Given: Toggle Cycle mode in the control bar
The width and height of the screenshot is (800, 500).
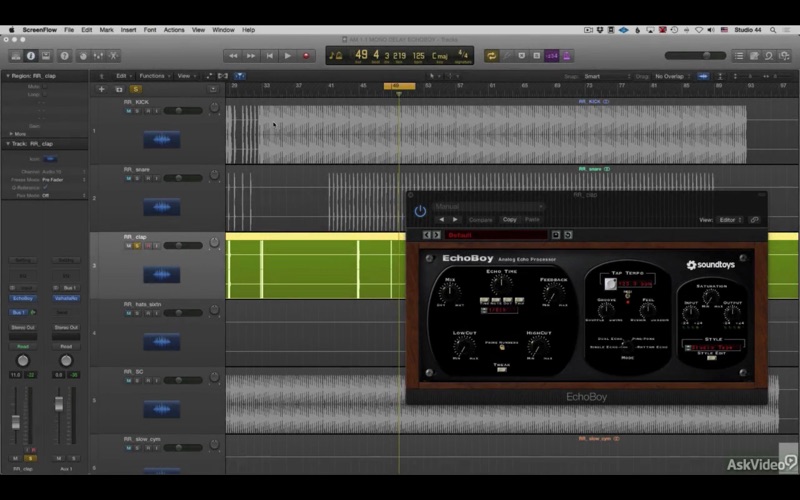Looking at the screenshot, I should pyautogui.click(x=491, y=56).
